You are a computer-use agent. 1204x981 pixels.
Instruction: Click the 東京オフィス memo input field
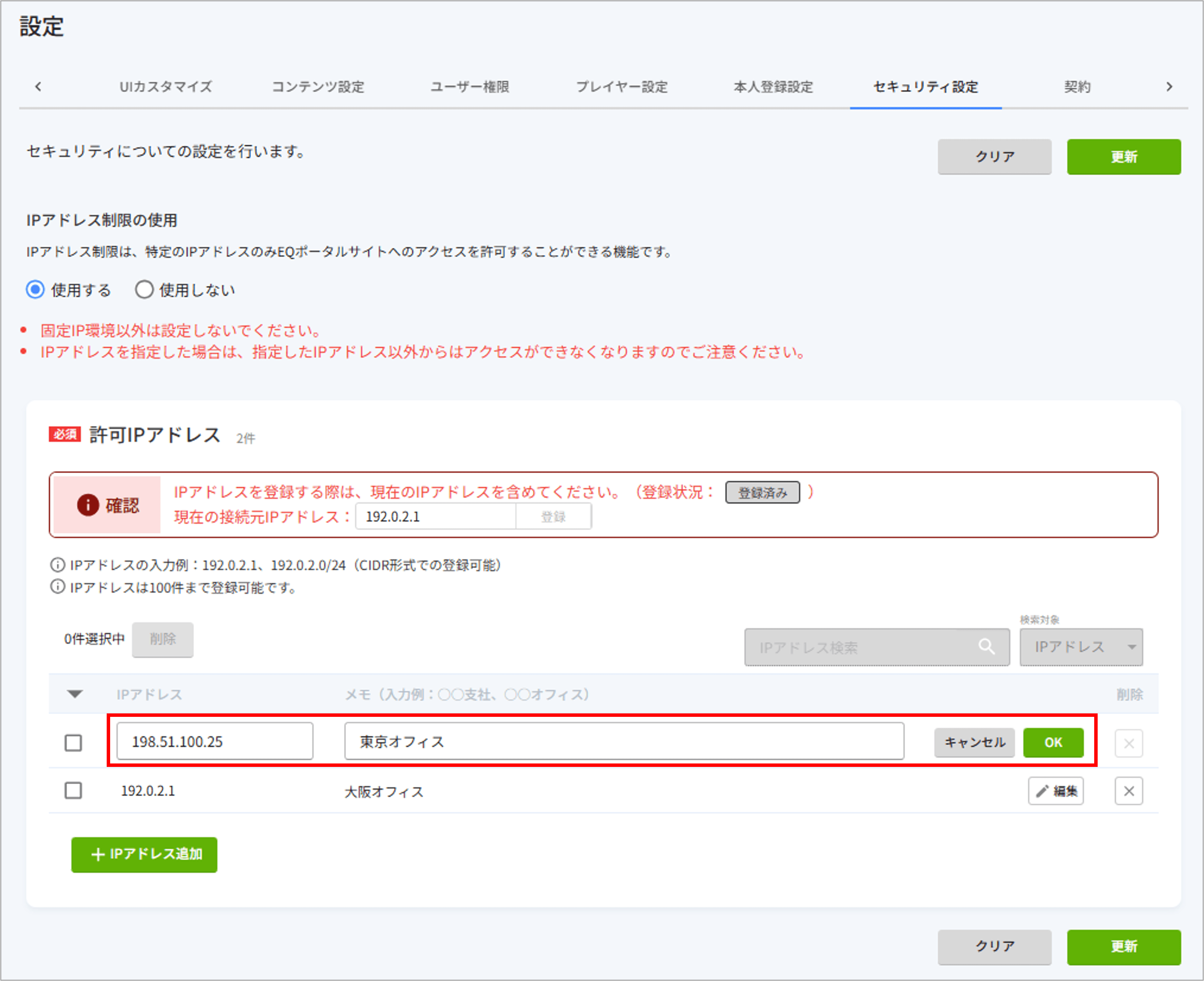[624, 741]
